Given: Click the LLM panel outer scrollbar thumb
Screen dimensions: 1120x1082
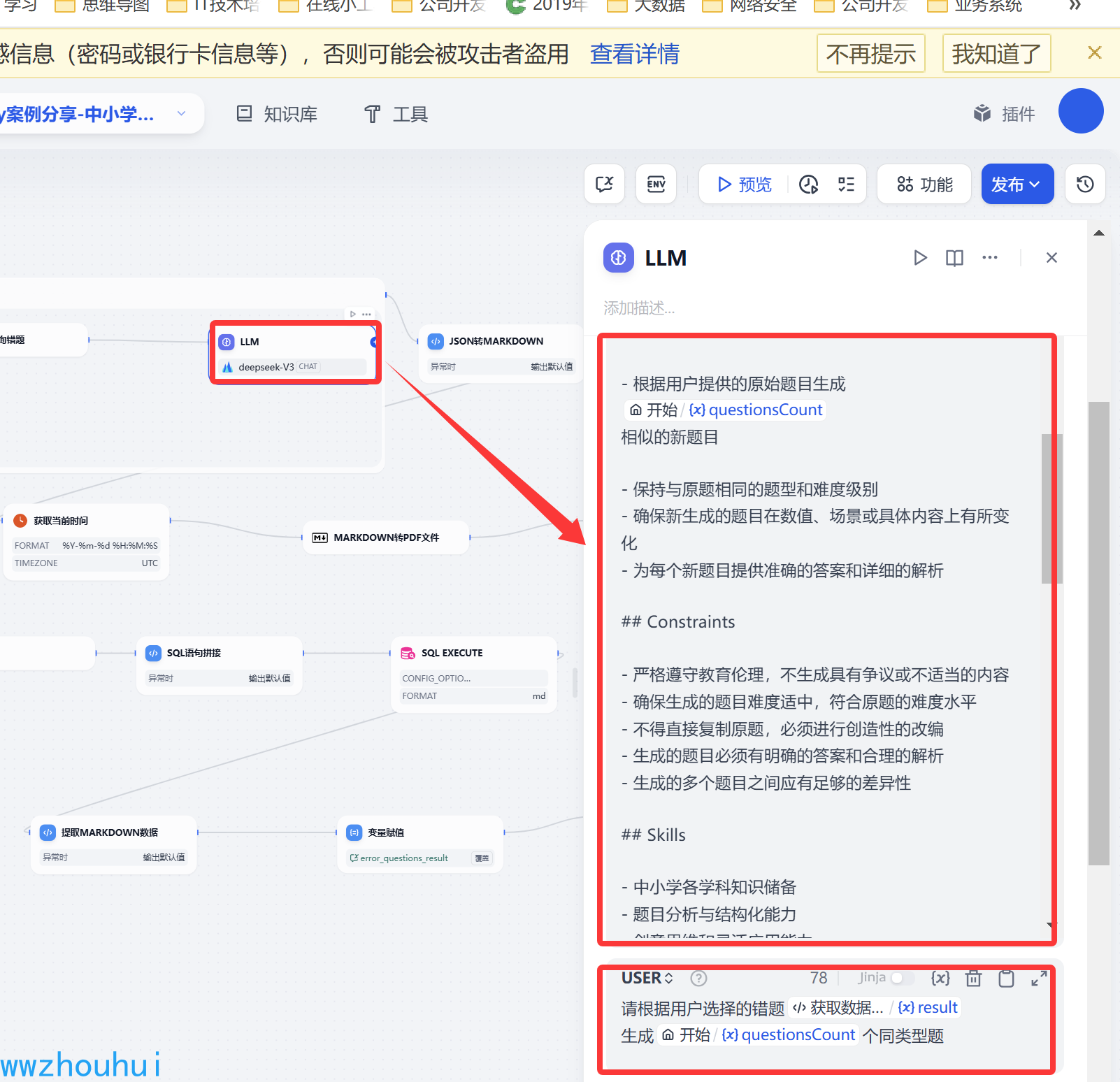Looking at the screenshot, I should point(1099,633).
